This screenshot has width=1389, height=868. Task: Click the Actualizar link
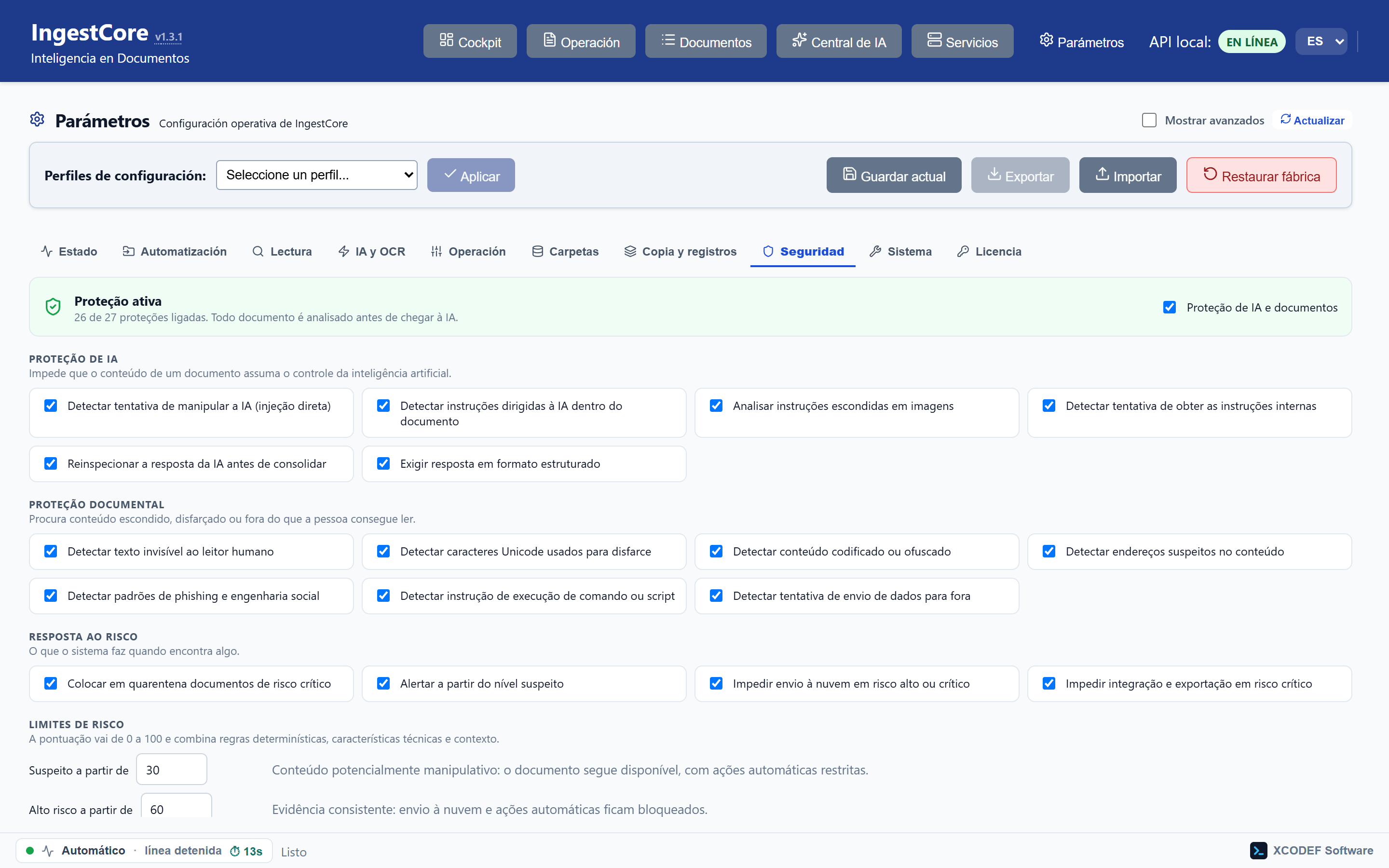coord(1312,120)
